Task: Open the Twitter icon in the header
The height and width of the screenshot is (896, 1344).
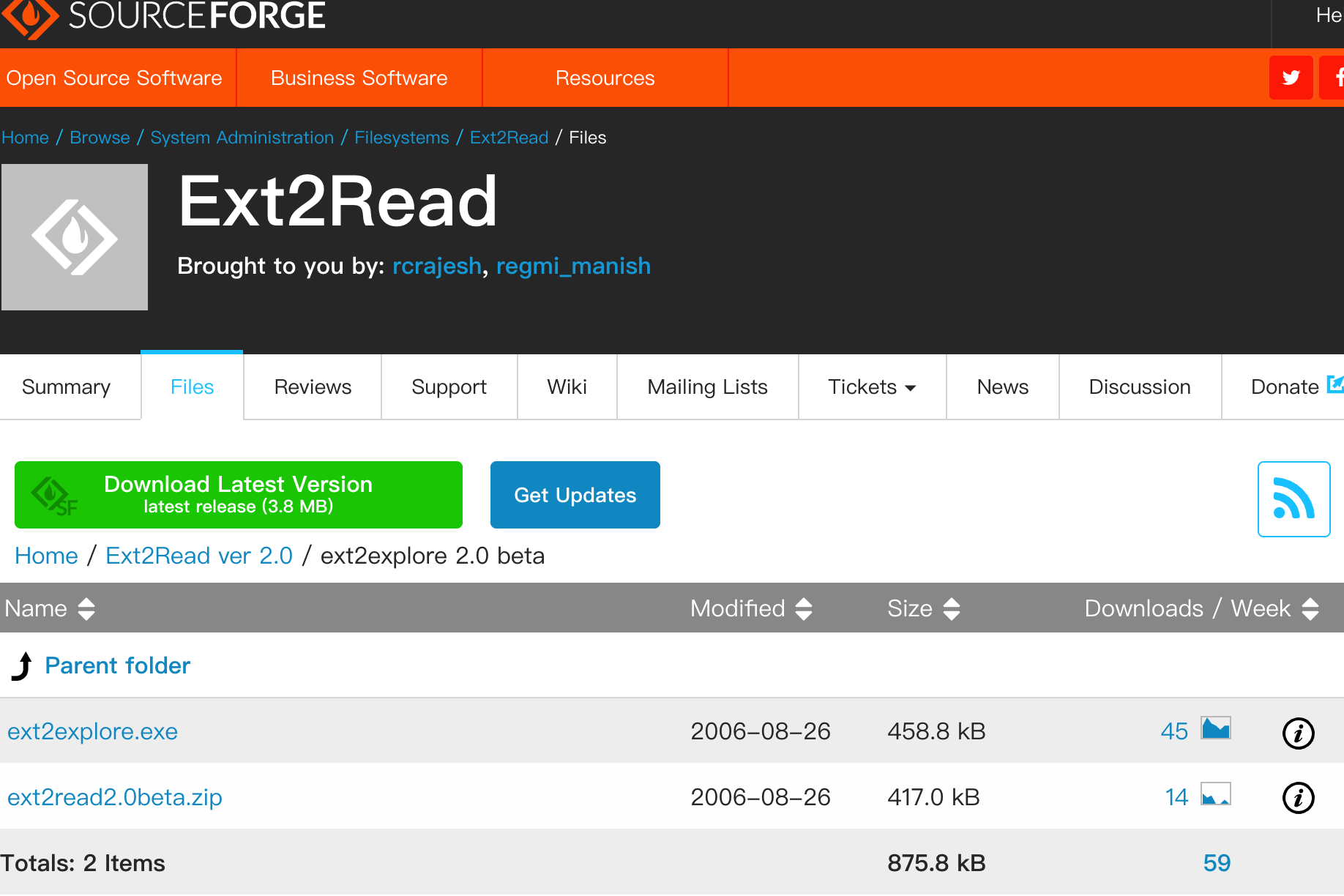Action: click(x=1291, y=77)
